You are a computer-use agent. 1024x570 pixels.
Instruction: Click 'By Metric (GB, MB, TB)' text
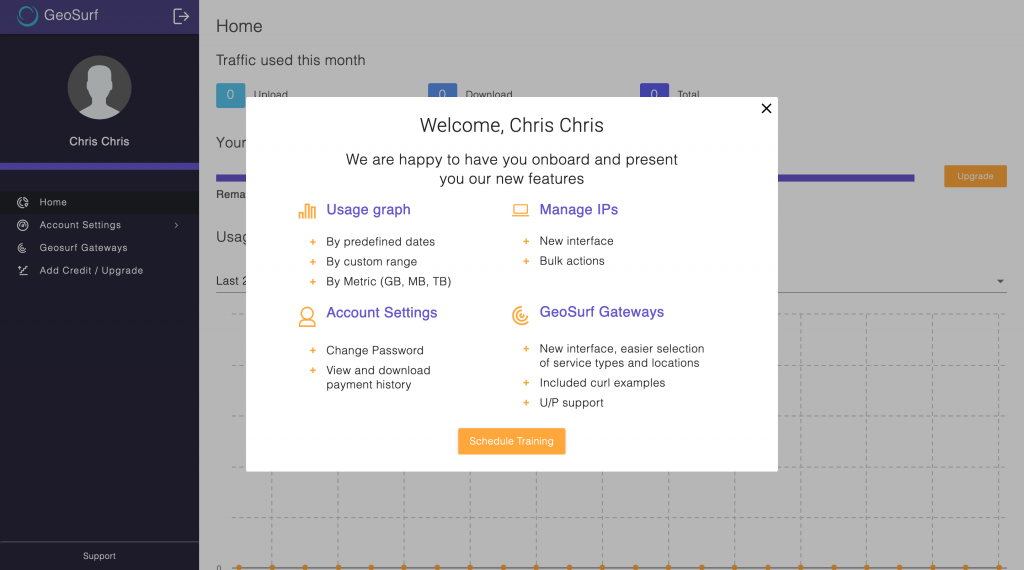(x=389, y=281)
